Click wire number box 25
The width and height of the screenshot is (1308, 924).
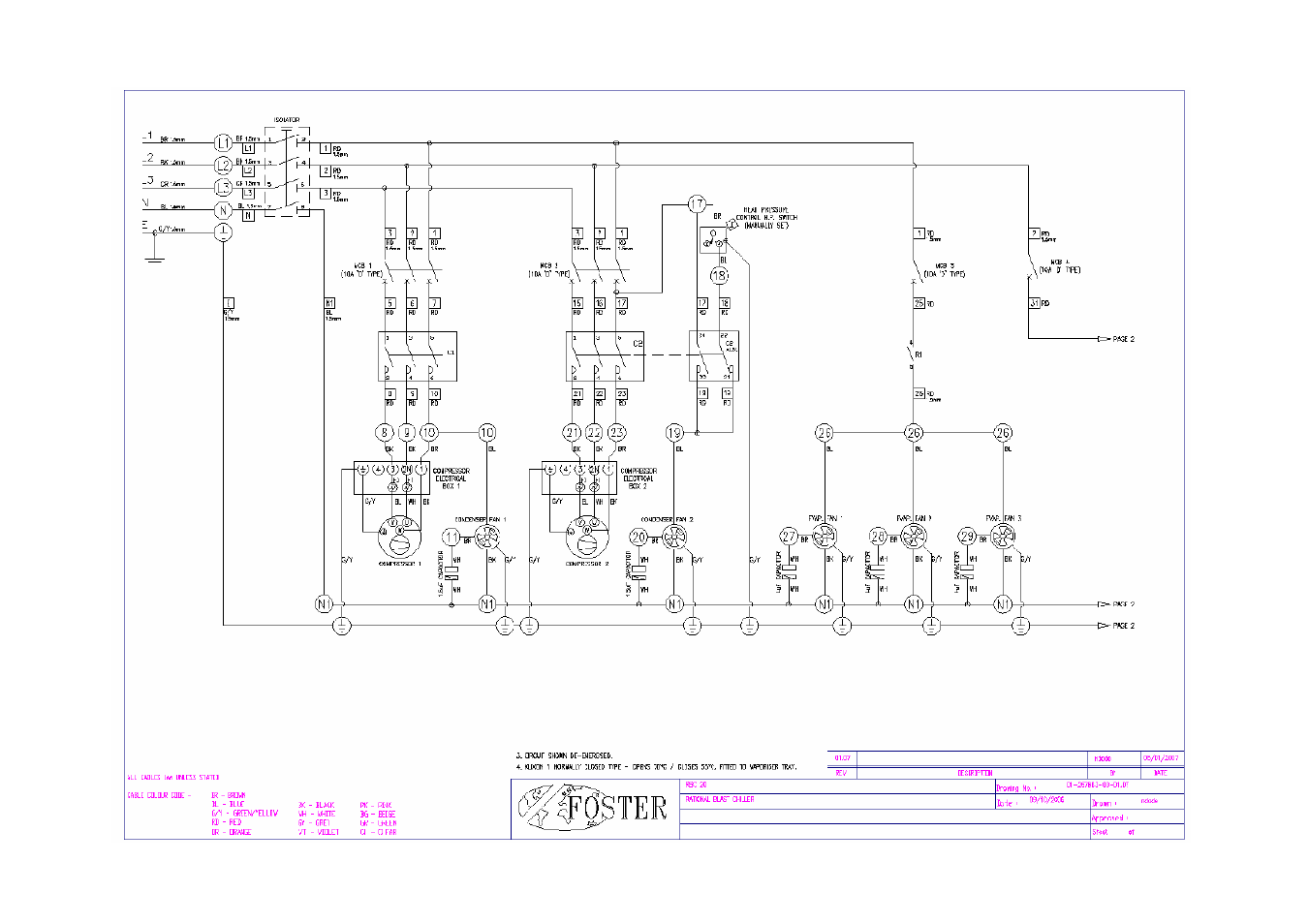pos(919,303)
